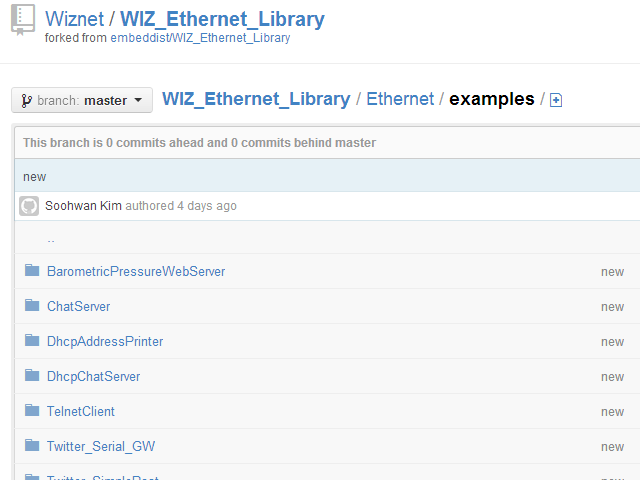Open the 'new' commit message in header
Image resolution: width=640 pixels, height=480 pixels.
[x=35, y=177]
